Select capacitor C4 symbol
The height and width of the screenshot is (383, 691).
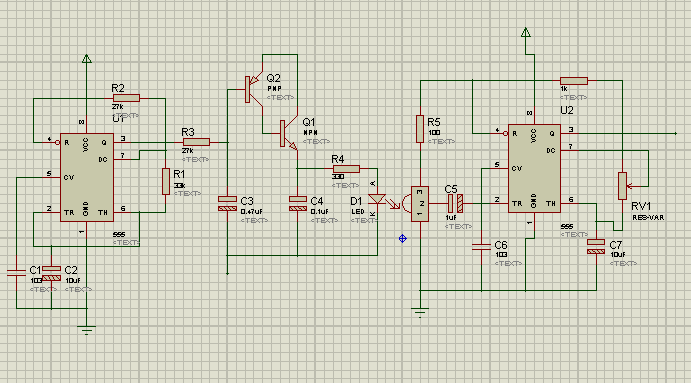click(x=298, y=204)
